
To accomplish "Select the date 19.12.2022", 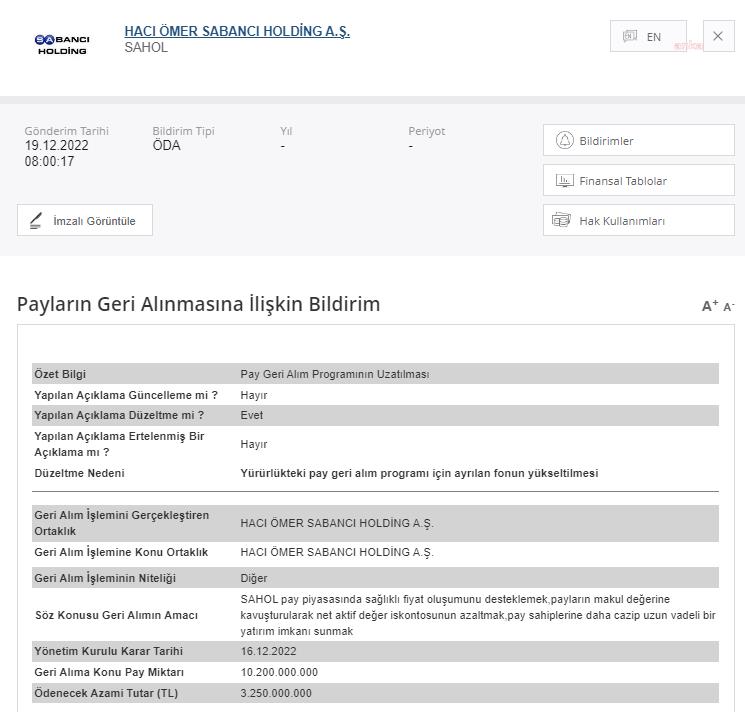I will [x=57, y=145].
